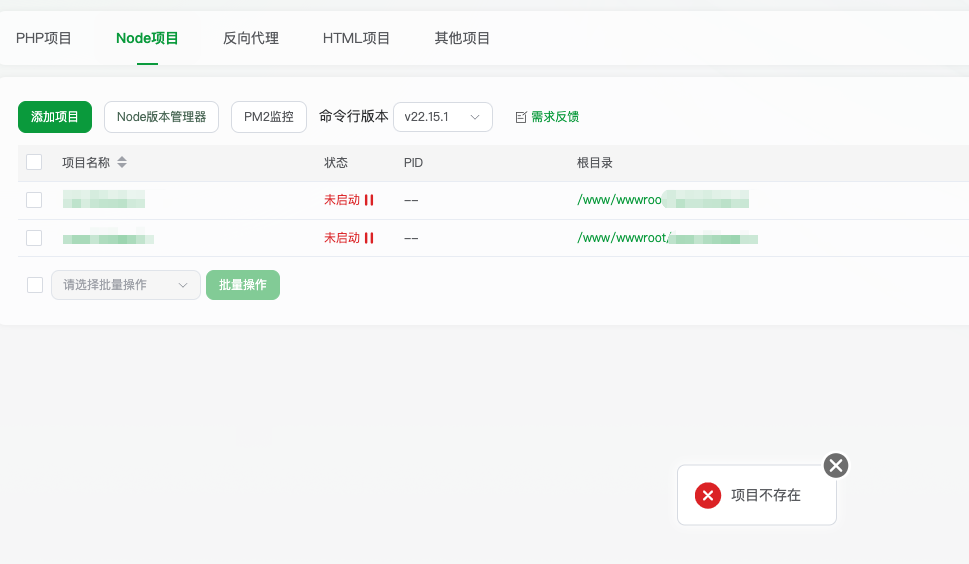Launch the PM2监控 monitor button

coord(269,117)
